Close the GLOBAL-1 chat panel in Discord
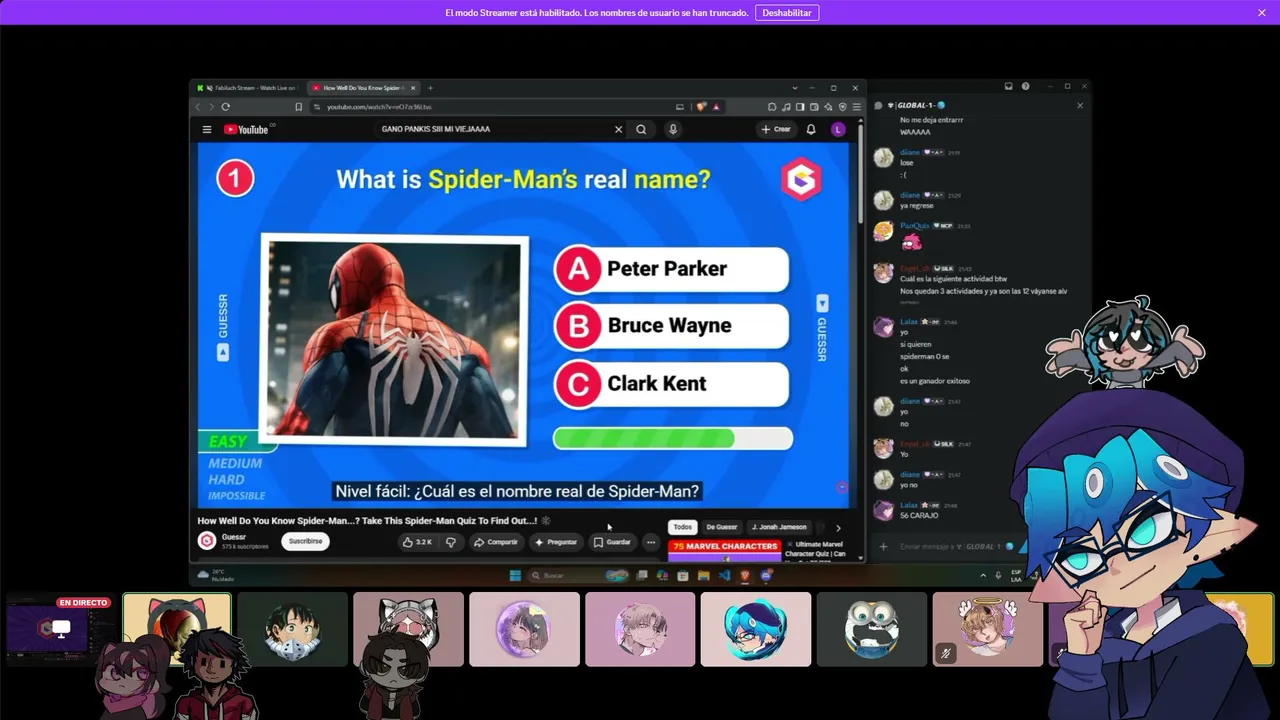Viewport: 1280px width, 720px height. (x=1080, y=105)
